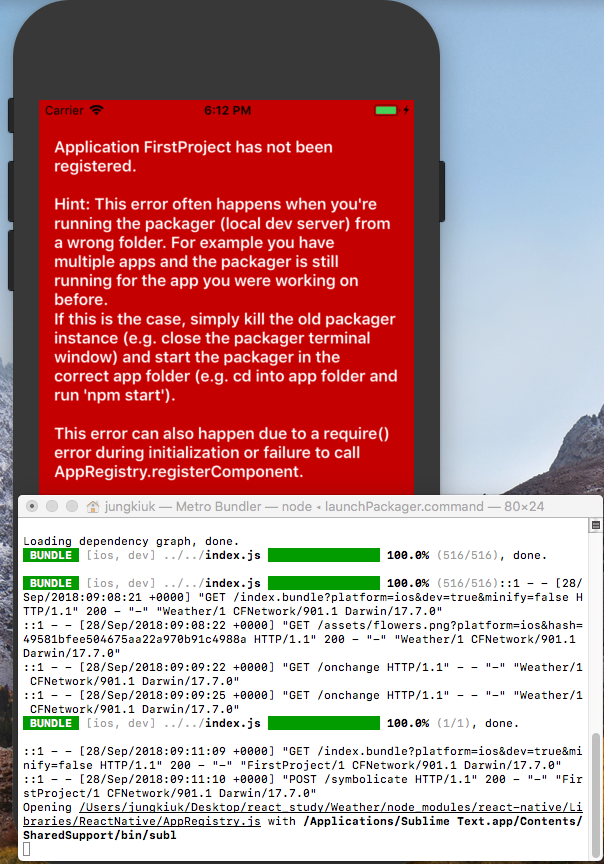Screen dimensions: 604x864
Task: Click the last BUNDLE label with (1/1)
Action: tap(51, 723)
